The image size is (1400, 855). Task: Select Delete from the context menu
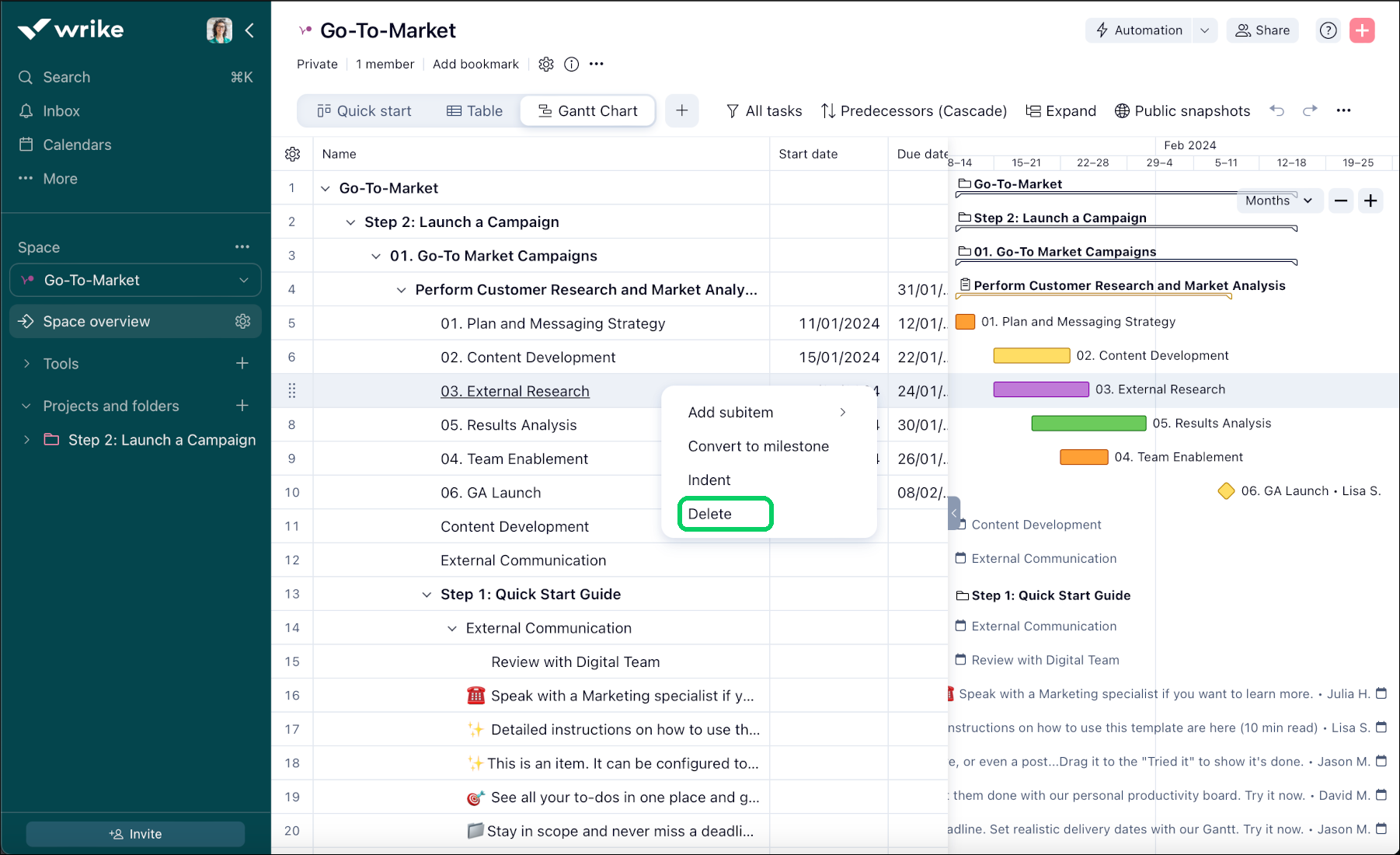click(710, 514)
